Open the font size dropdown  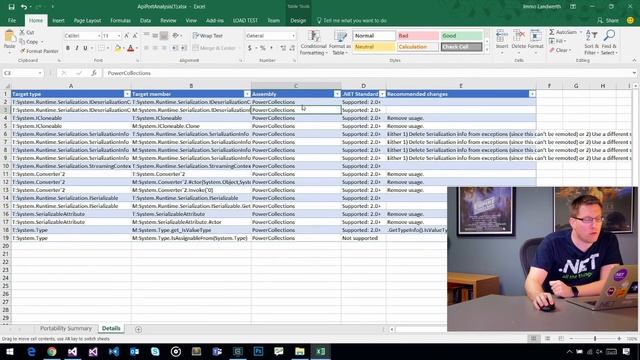coord(119,36)
